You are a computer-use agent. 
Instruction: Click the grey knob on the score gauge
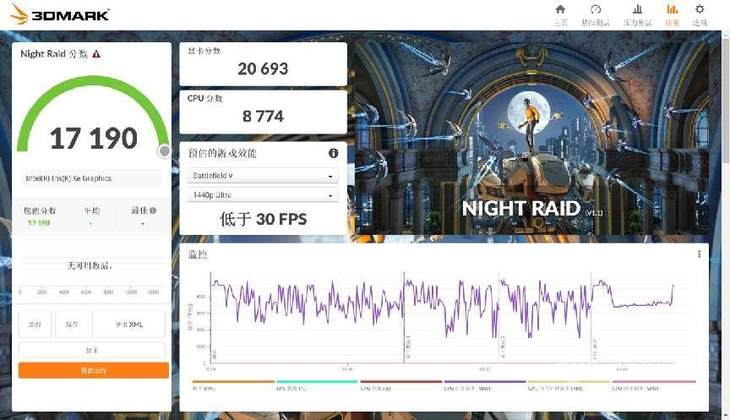click(164, 151)
